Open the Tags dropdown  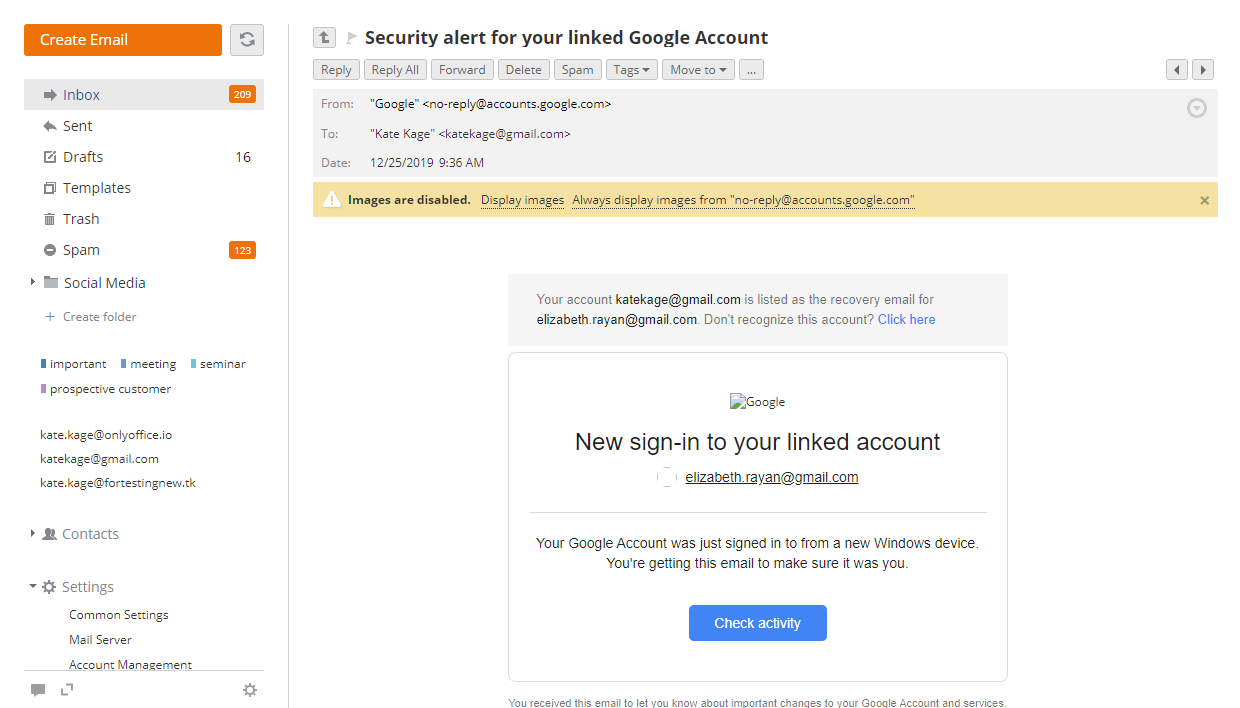pyautogui.click(x=632, y=70)
